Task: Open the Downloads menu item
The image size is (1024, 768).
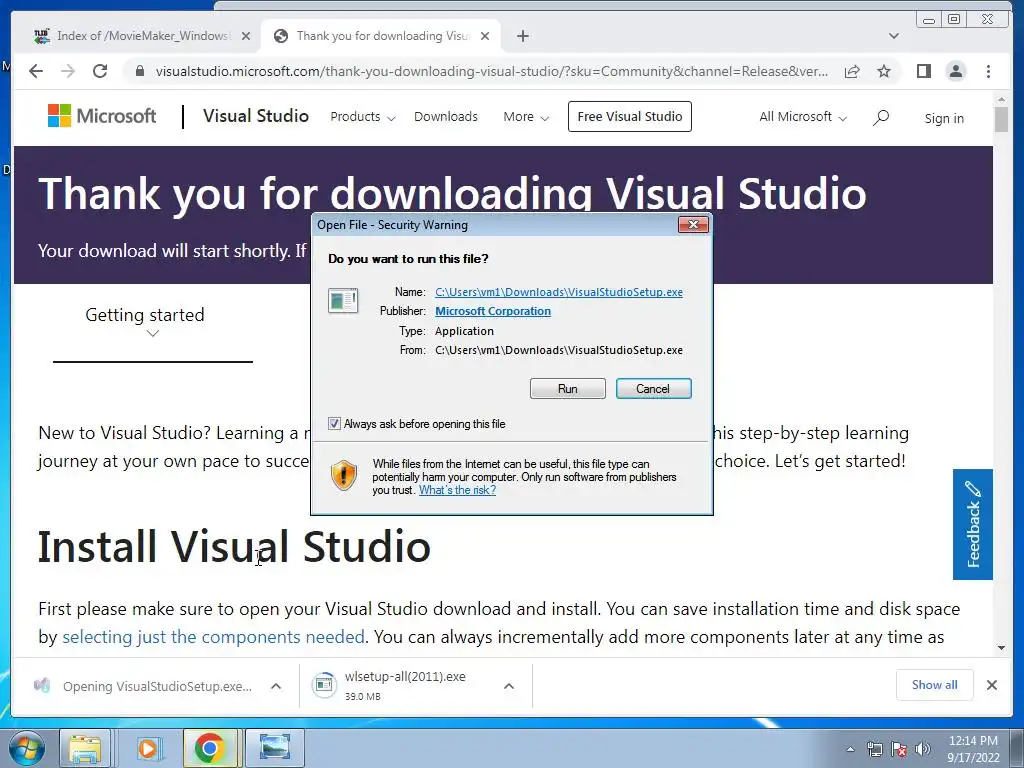Action: point(445,117)
